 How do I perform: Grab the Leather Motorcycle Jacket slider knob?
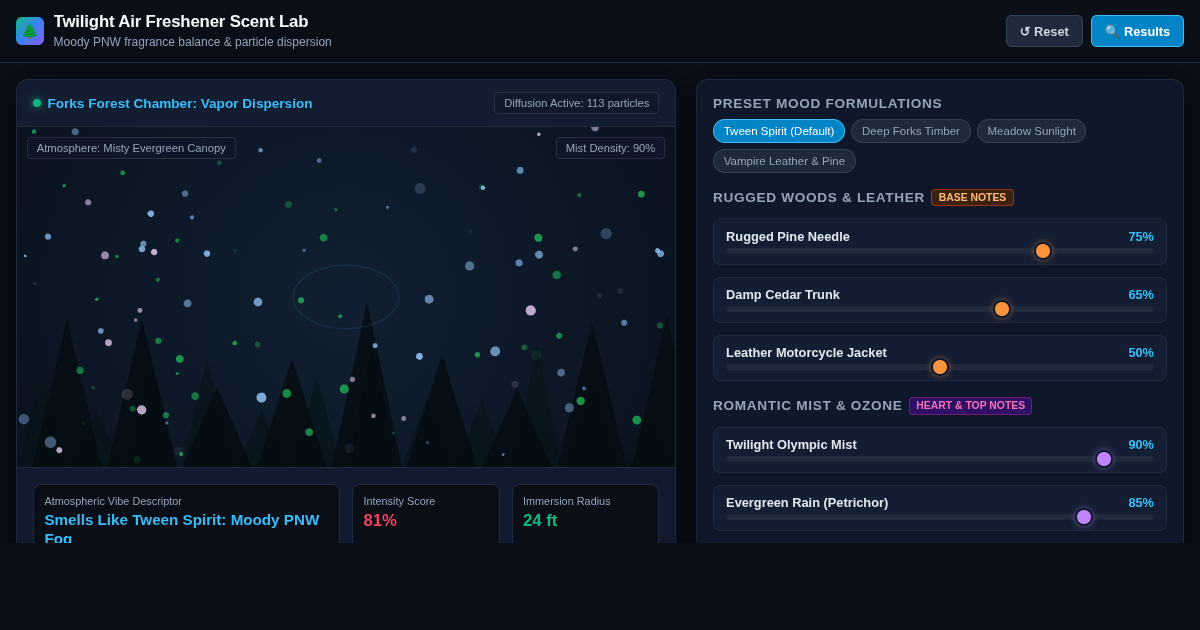point(940,367)
